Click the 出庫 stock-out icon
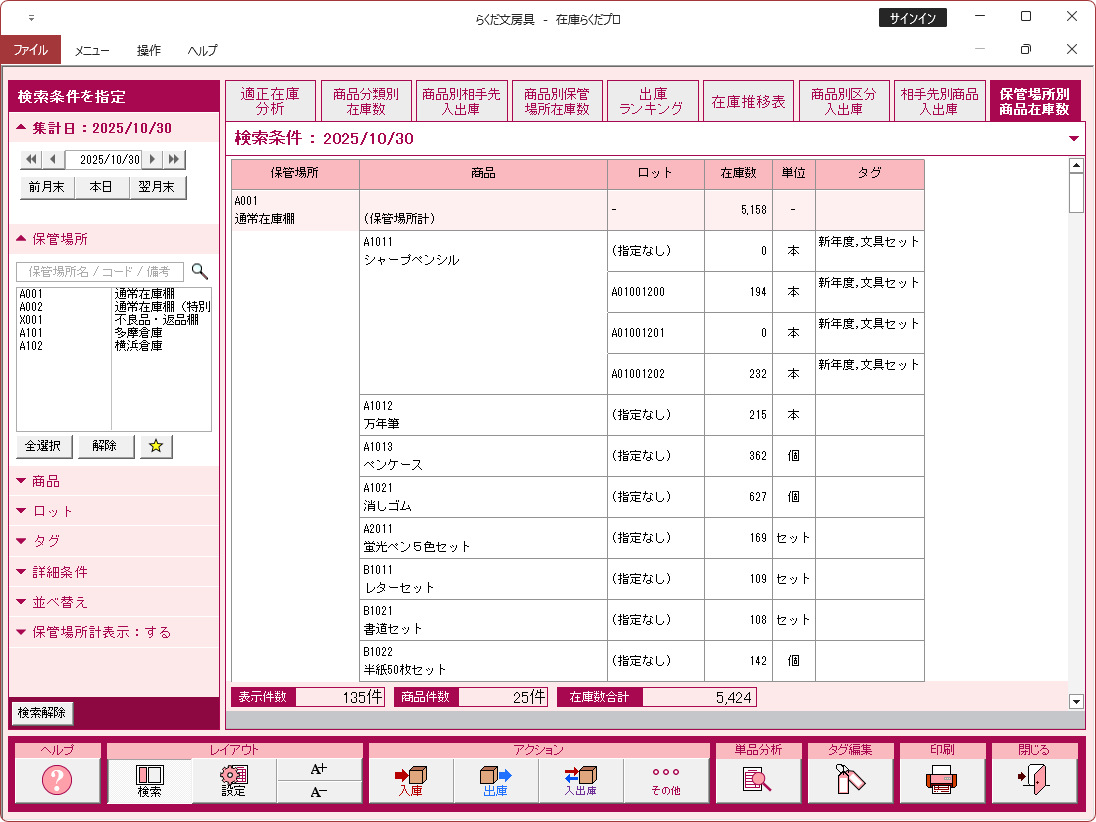The height and width of the screenshot is (822, 1096). [x=495, y=780]
